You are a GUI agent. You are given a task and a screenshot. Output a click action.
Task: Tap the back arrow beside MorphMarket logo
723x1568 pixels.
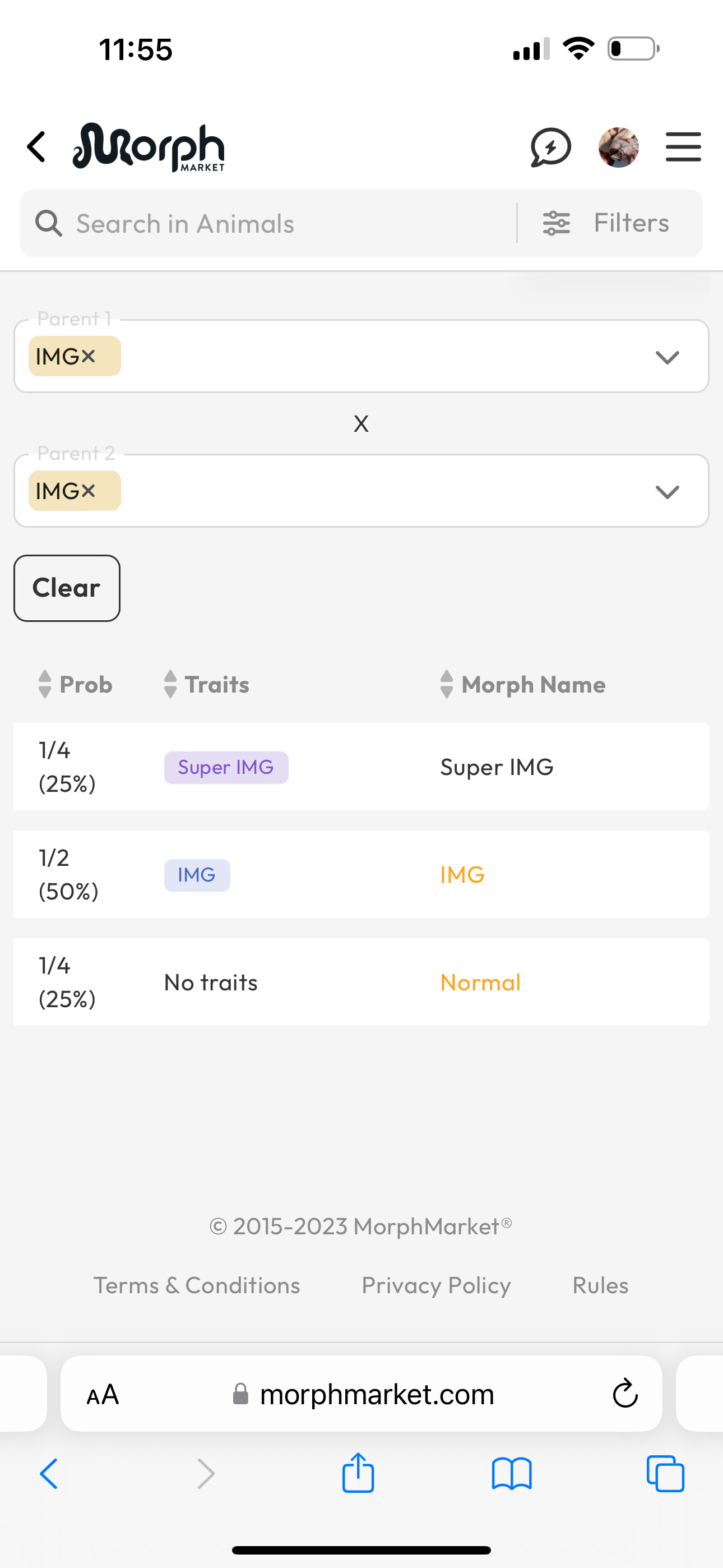click(x=36, y=147)
